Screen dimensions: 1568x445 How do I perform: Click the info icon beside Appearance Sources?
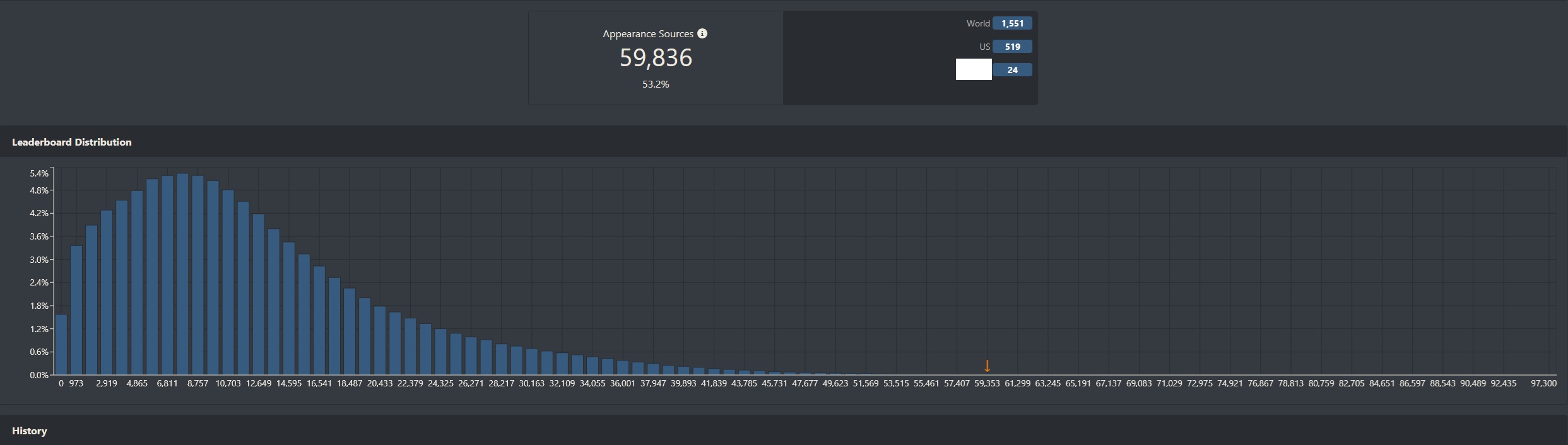[x=702, y=33]
